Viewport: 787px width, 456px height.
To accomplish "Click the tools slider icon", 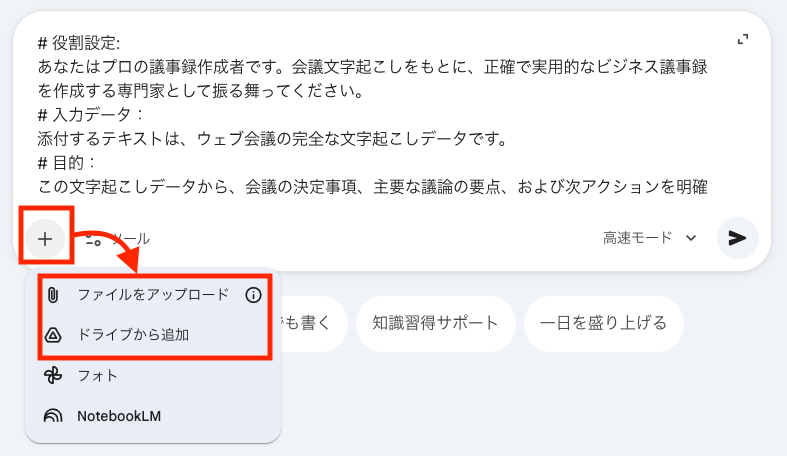I will [93, 239].
